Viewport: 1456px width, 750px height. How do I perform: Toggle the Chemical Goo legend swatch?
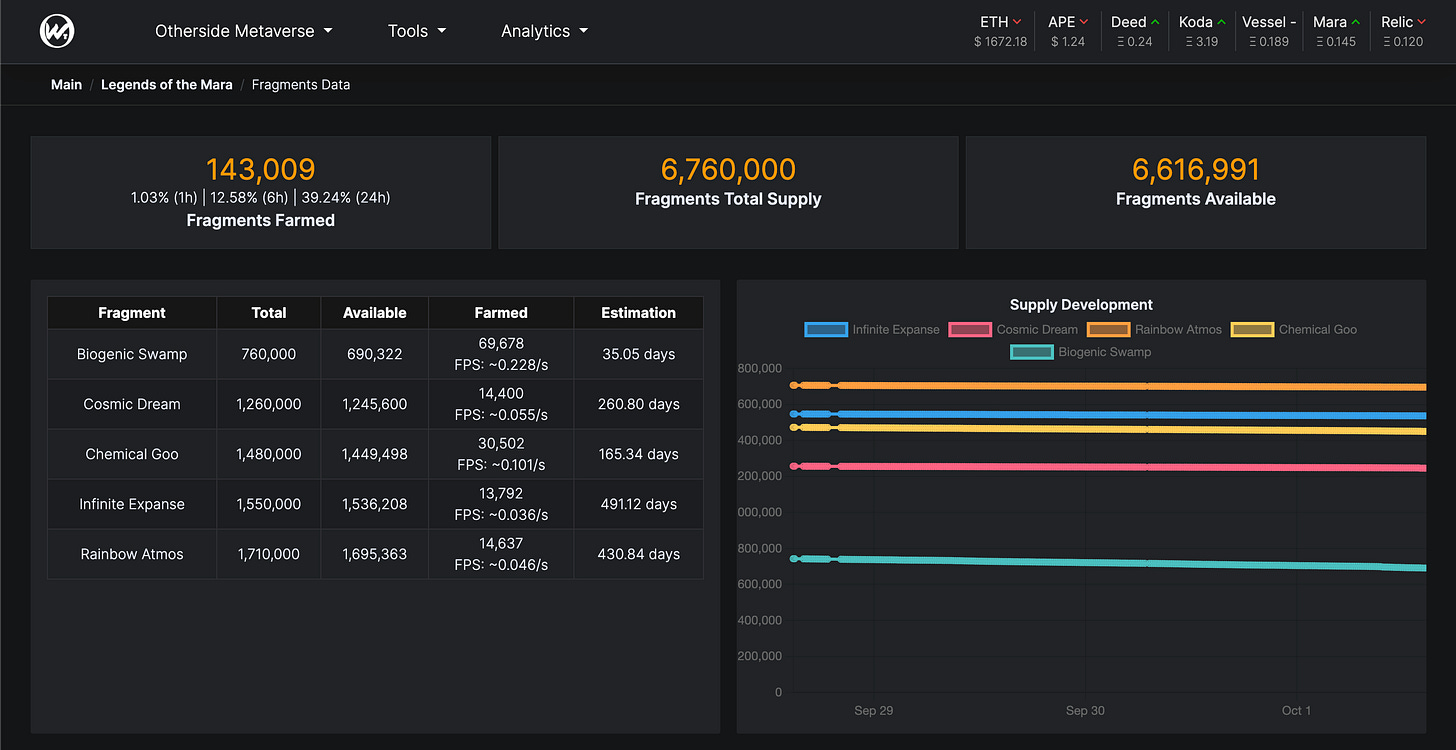click(1252, 329)
